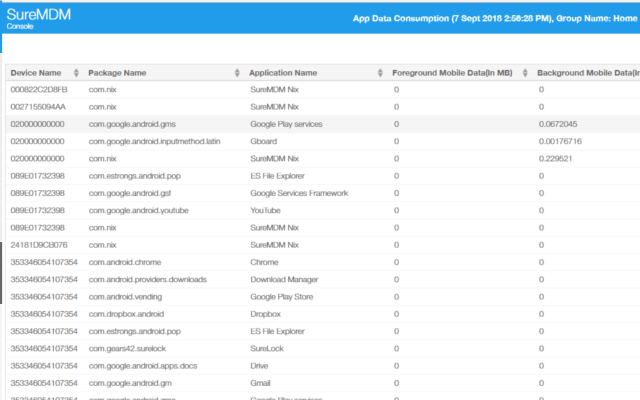This screenshot has width=640, height=400.
Task: Click the App Data Consumption report title
Action: coord(495,18)
